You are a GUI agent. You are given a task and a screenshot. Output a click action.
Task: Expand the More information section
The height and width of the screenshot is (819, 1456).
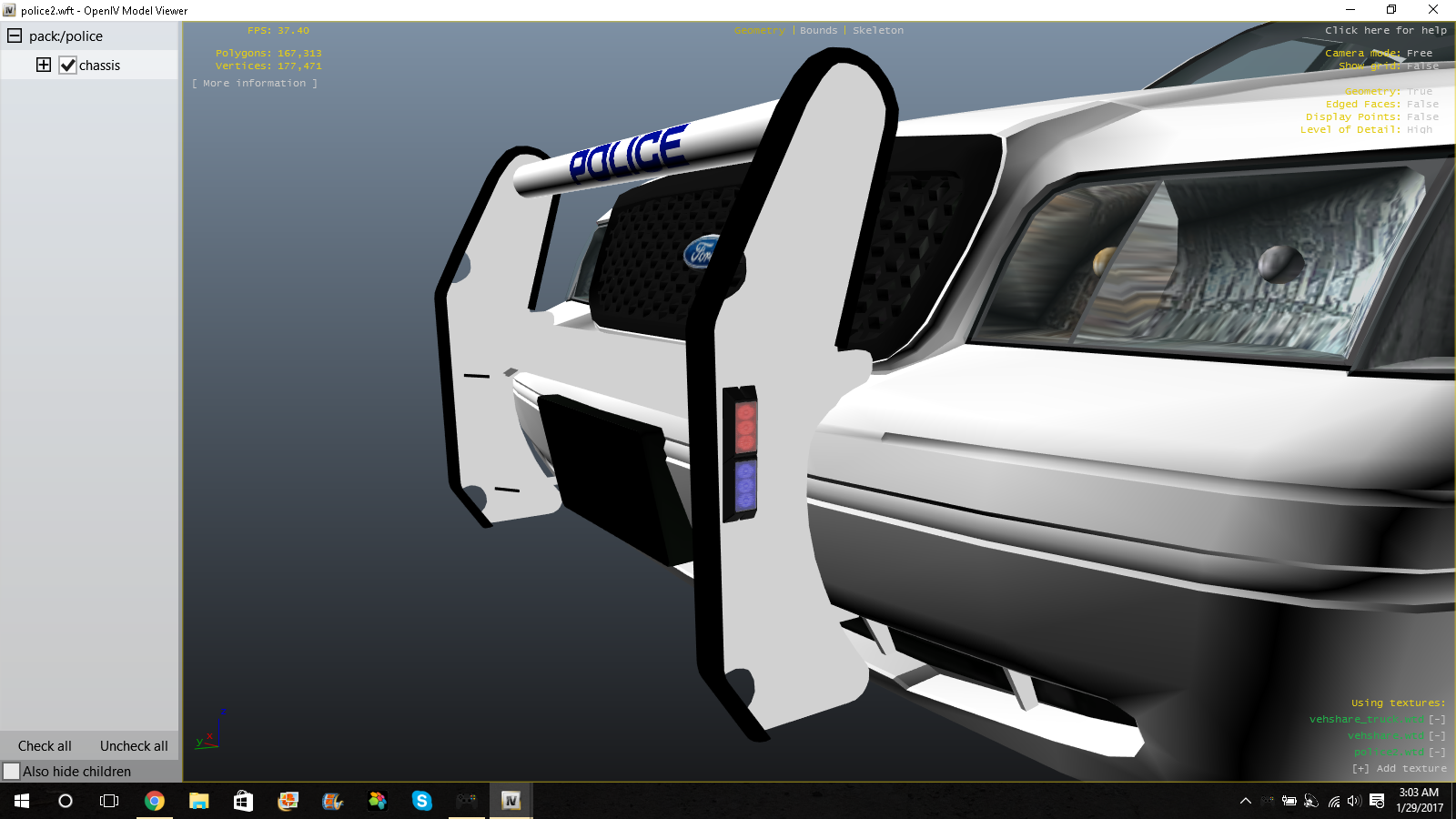pos(255,83)
